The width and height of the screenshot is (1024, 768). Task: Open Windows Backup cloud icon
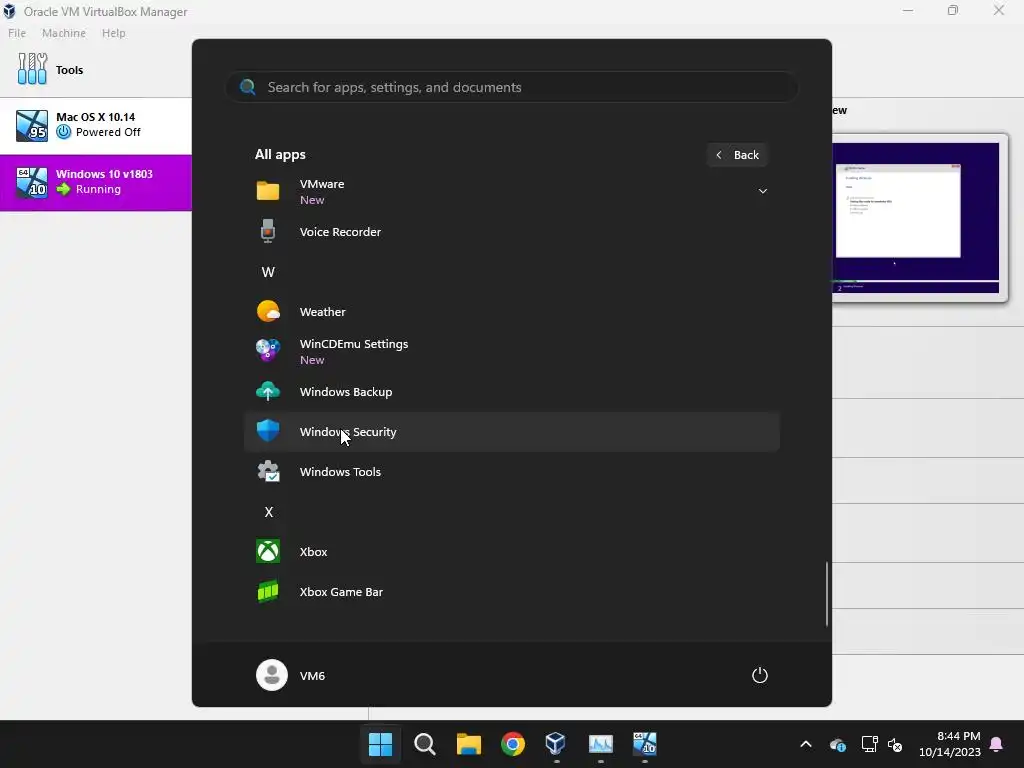tap(268, 391)
